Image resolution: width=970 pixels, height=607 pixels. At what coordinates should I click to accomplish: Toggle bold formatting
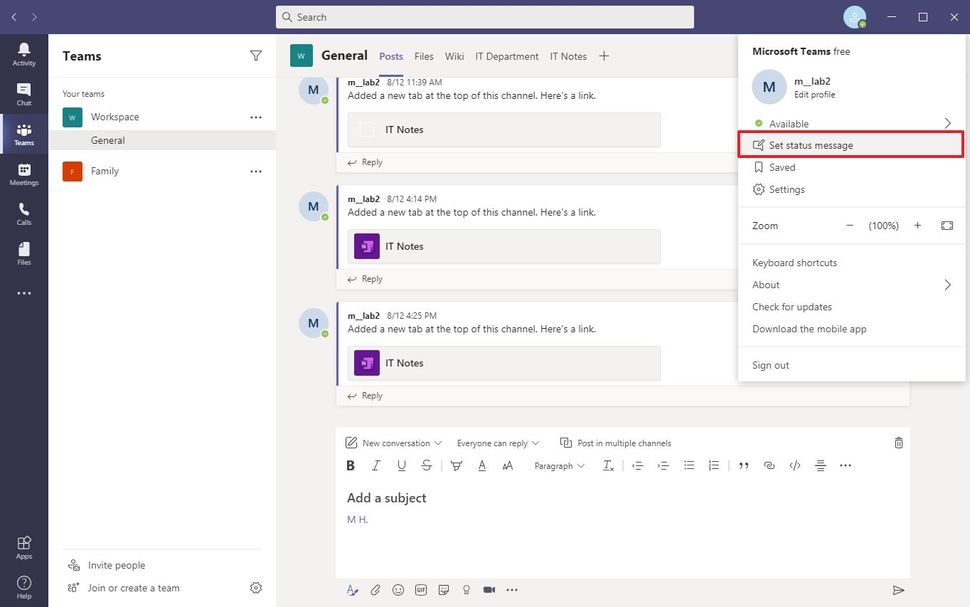(350, 465)
